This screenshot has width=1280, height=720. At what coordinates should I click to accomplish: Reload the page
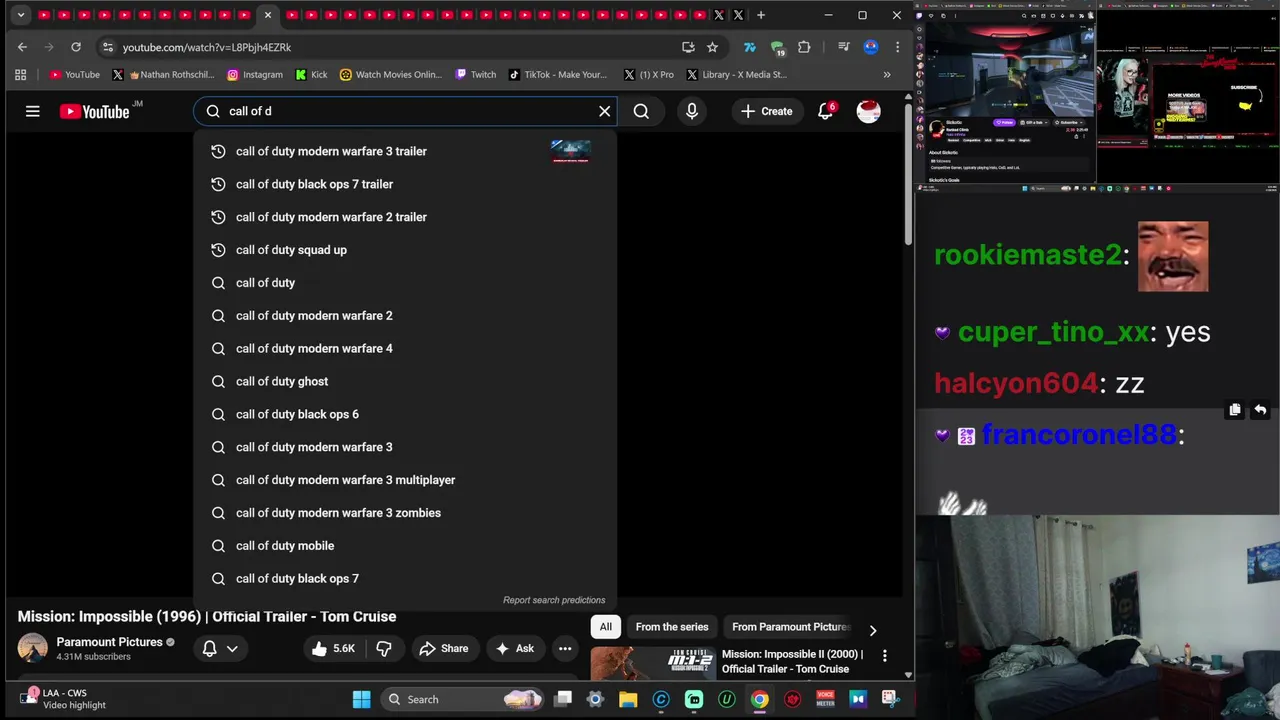(x=75, y=47)
